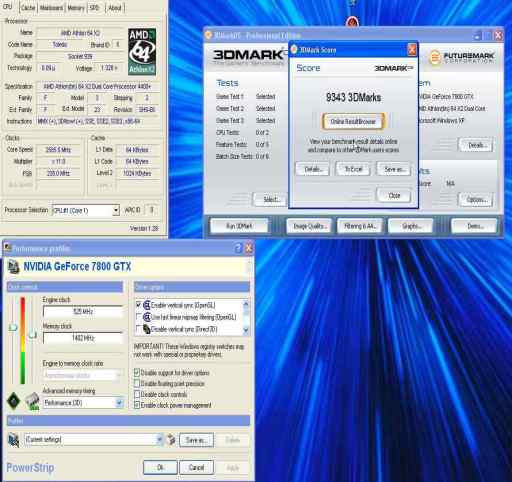Click the AMD Athlon 64 X2 logo
The height and width of the screenshot is (482, 512).
[x=142, y=51]
